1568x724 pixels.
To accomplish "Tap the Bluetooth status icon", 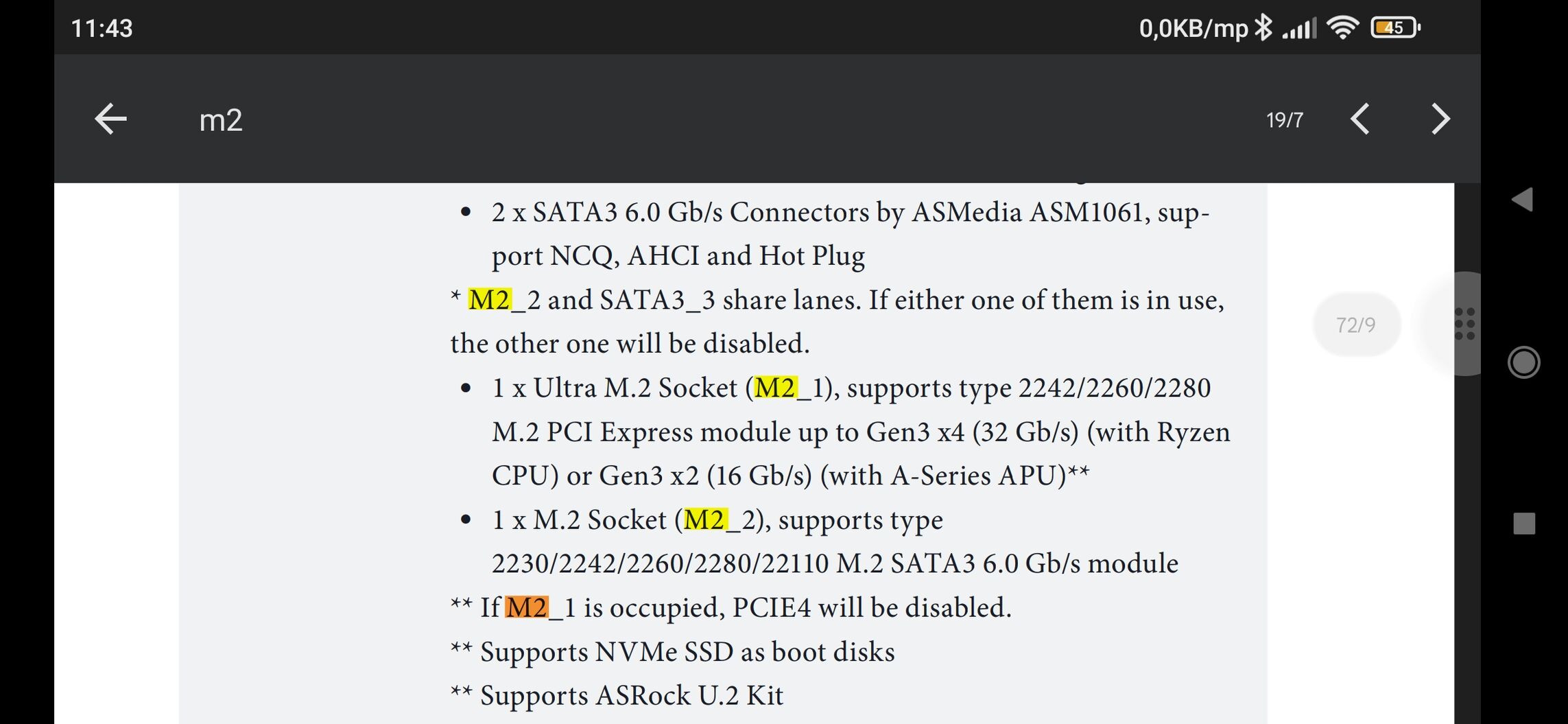I will (1263, 28).
